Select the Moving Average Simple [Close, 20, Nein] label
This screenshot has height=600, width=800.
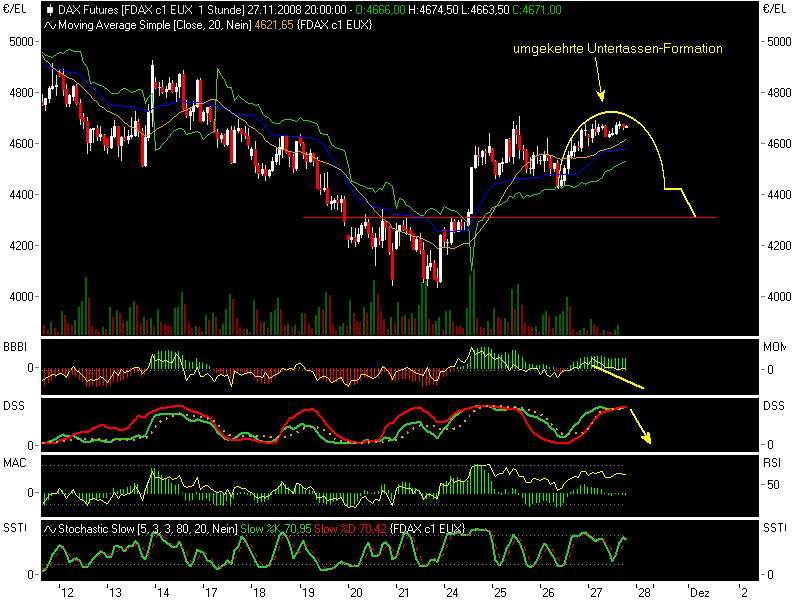(155, 25)
